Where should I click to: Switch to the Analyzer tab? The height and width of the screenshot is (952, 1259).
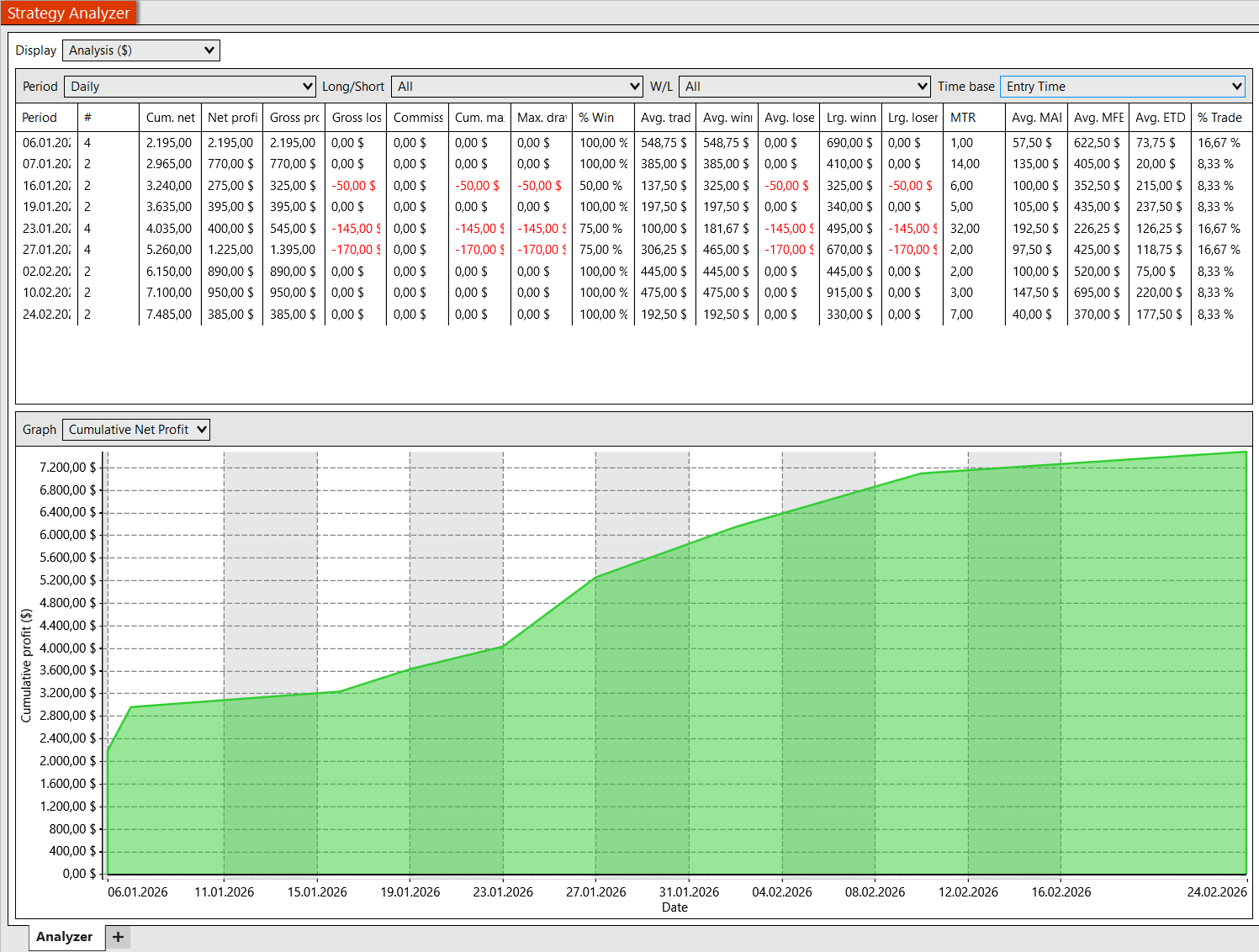tap(65, 937)
